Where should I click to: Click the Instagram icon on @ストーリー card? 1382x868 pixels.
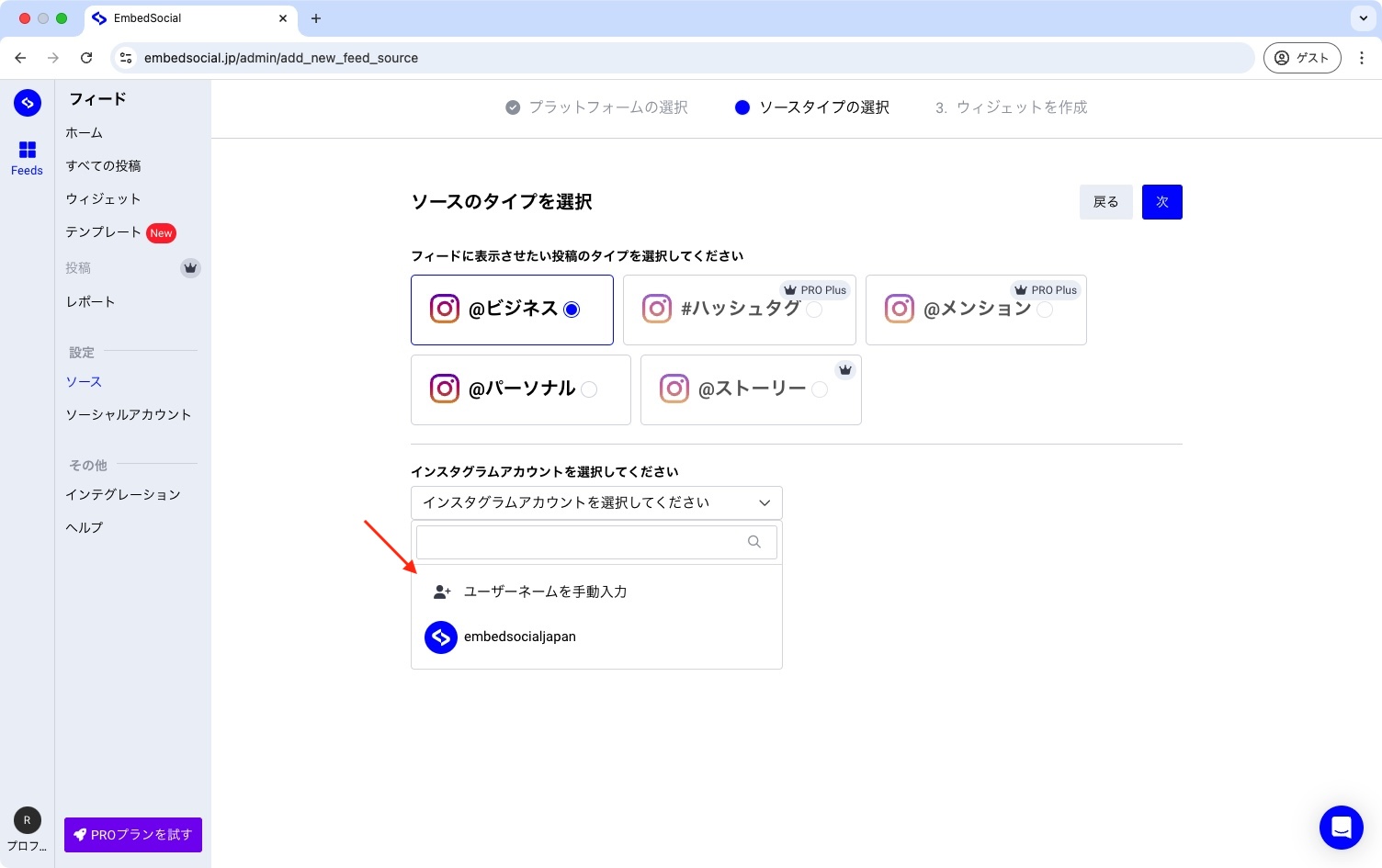[x=674, y=389]
